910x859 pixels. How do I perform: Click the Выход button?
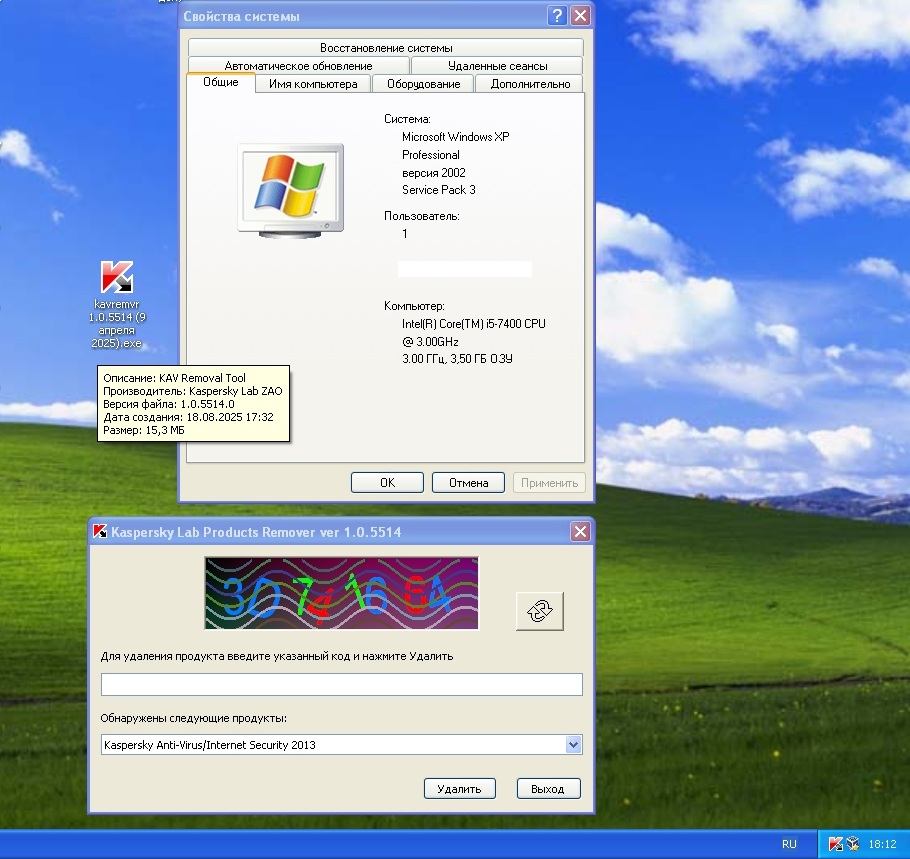click(x=548, y=789)
